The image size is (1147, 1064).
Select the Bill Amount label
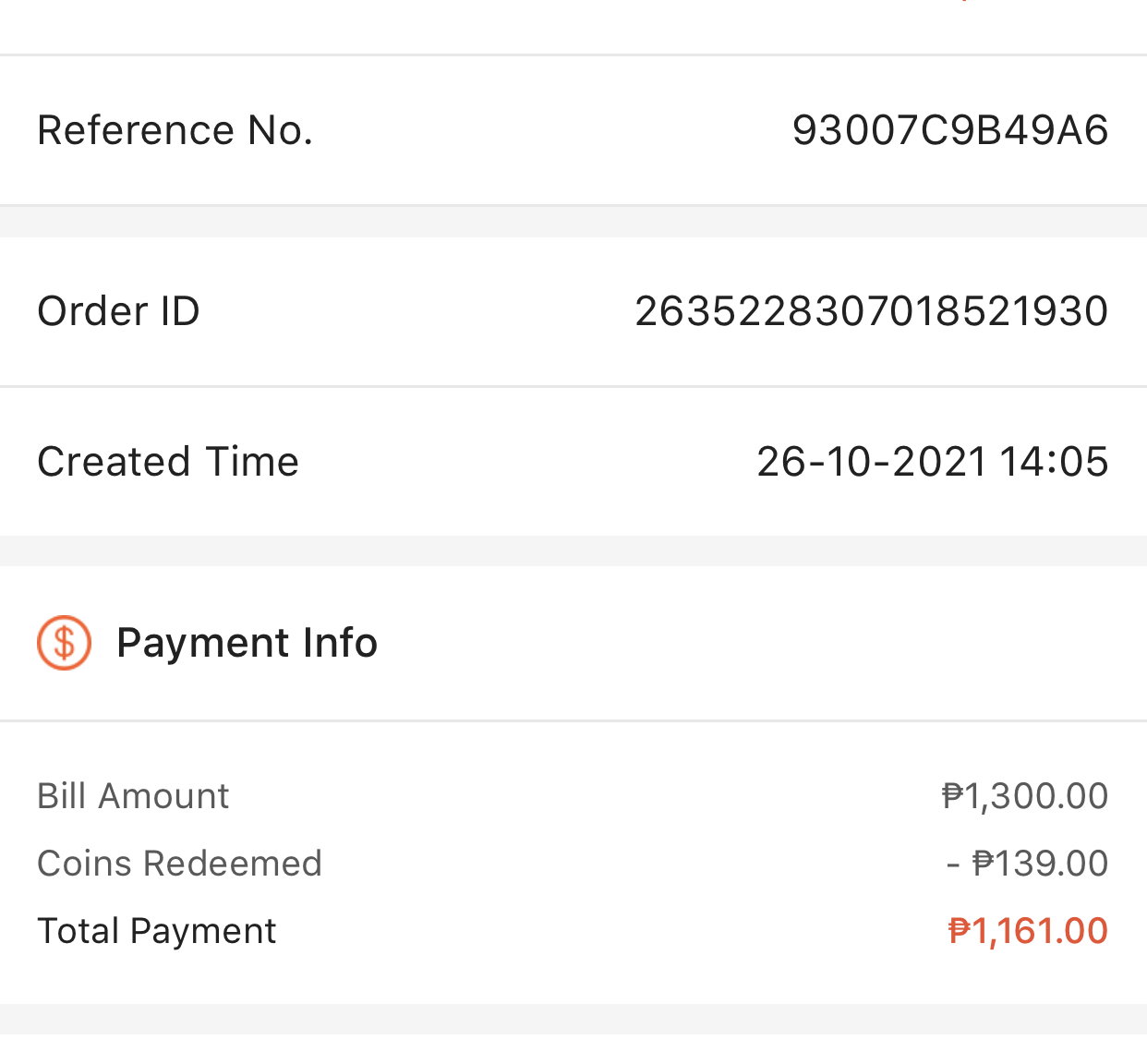[133, 796]
